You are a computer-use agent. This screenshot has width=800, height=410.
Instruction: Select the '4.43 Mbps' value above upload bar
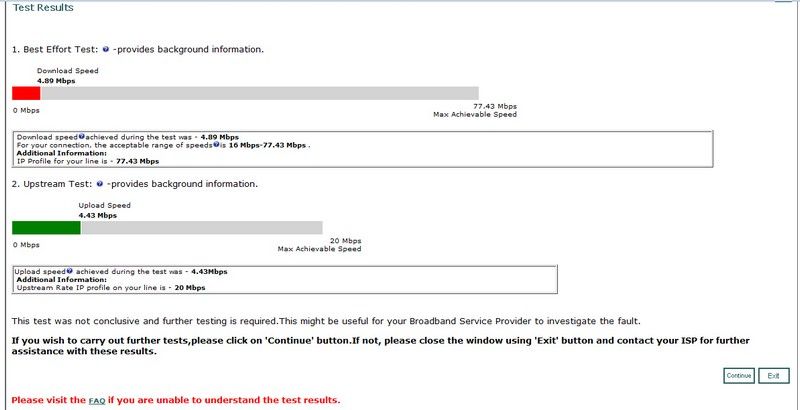(x=97, y=215)
